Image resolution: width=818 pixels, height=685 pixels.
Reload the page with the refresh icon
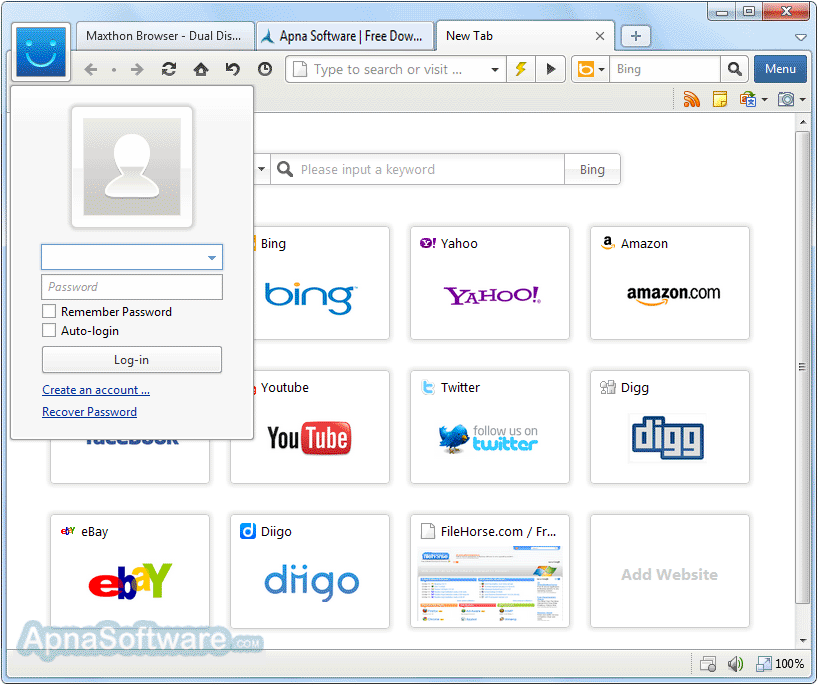pos(169,69)
